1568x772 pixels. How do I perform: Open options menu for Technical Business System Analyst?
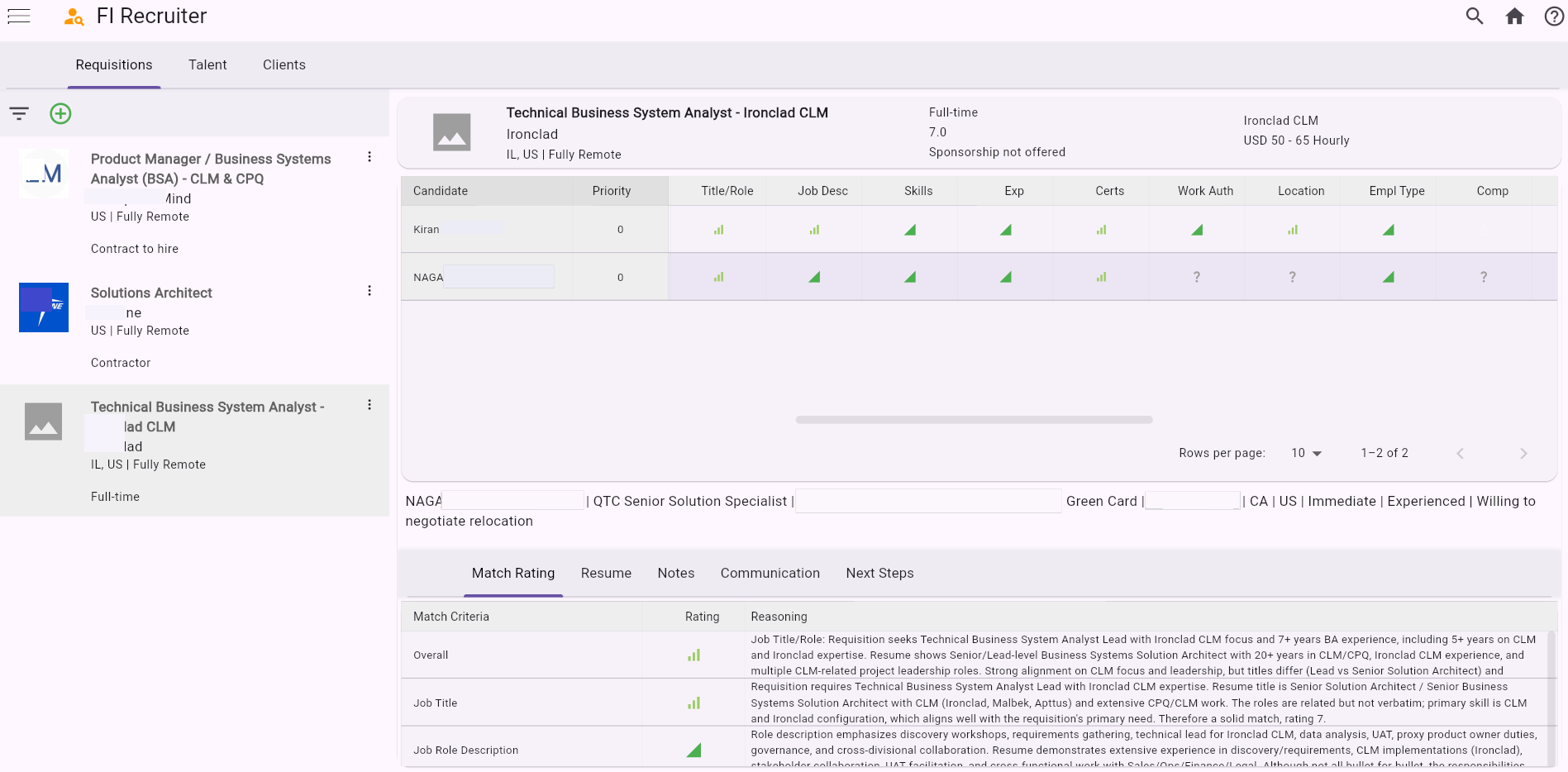point(369,405)
